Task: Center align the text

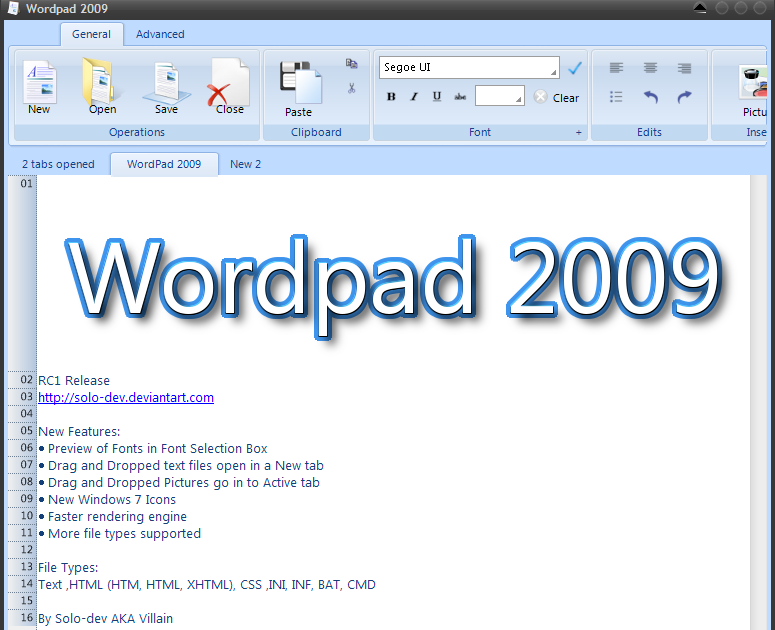Action: pyautogui.click(x=650, y=68)
